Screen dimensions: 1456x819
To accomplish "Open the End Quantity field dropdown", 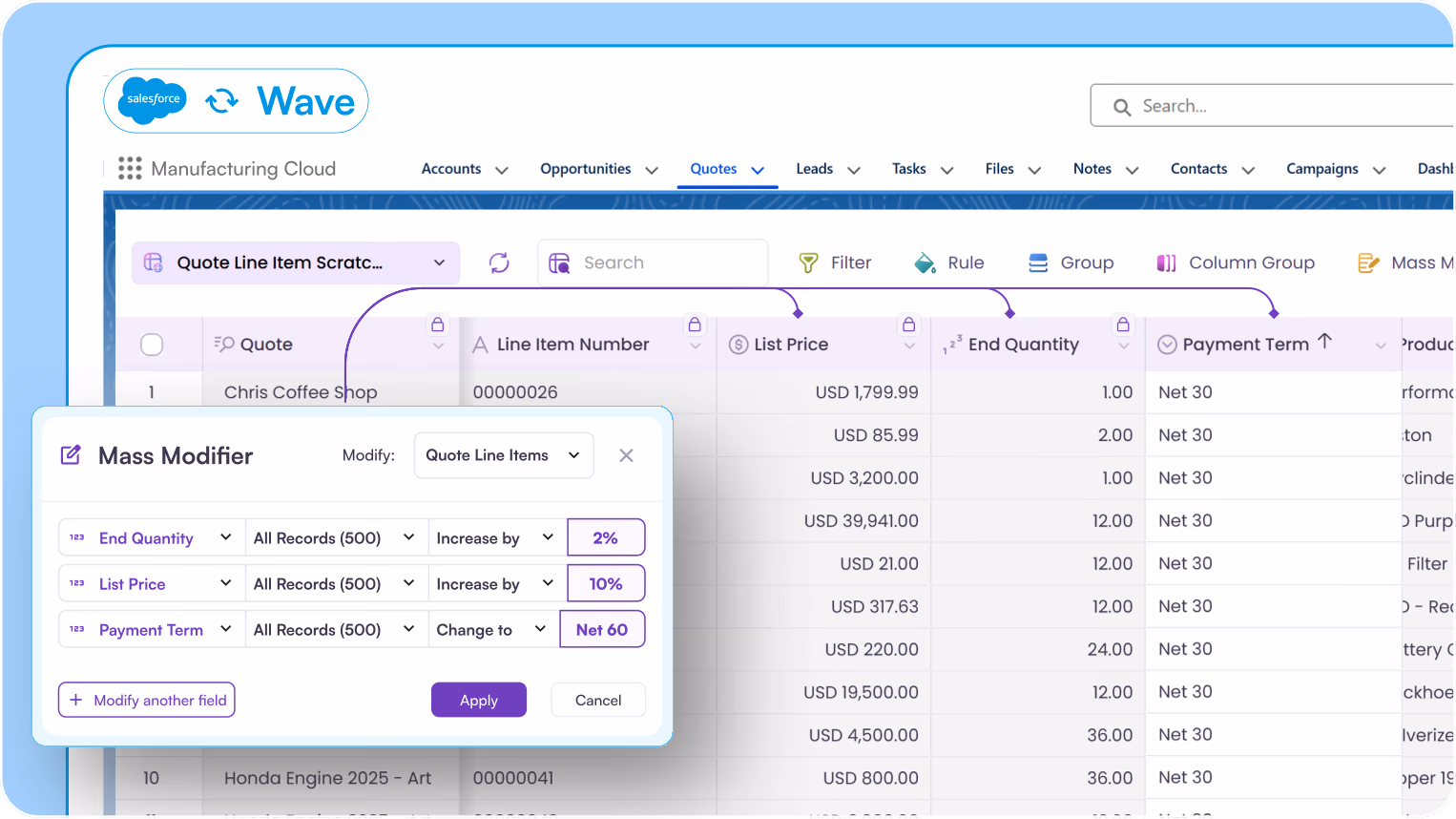I will 152,537.
